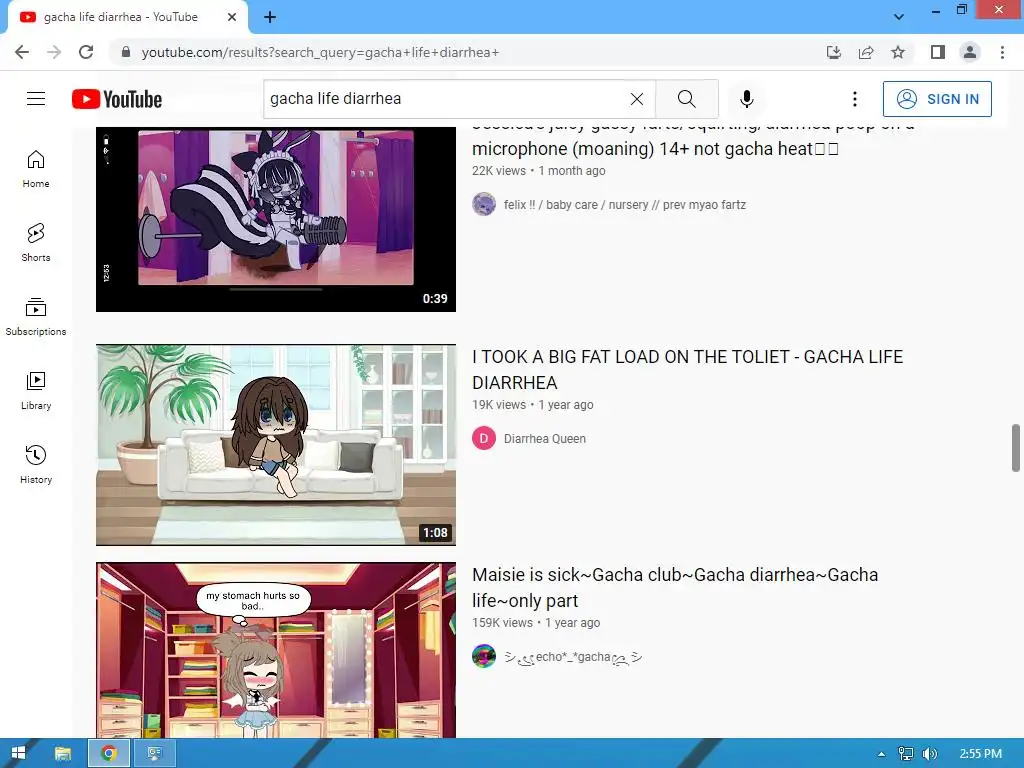Share this page via address bar icon
1024x768 pixels.
pos(866,52)
